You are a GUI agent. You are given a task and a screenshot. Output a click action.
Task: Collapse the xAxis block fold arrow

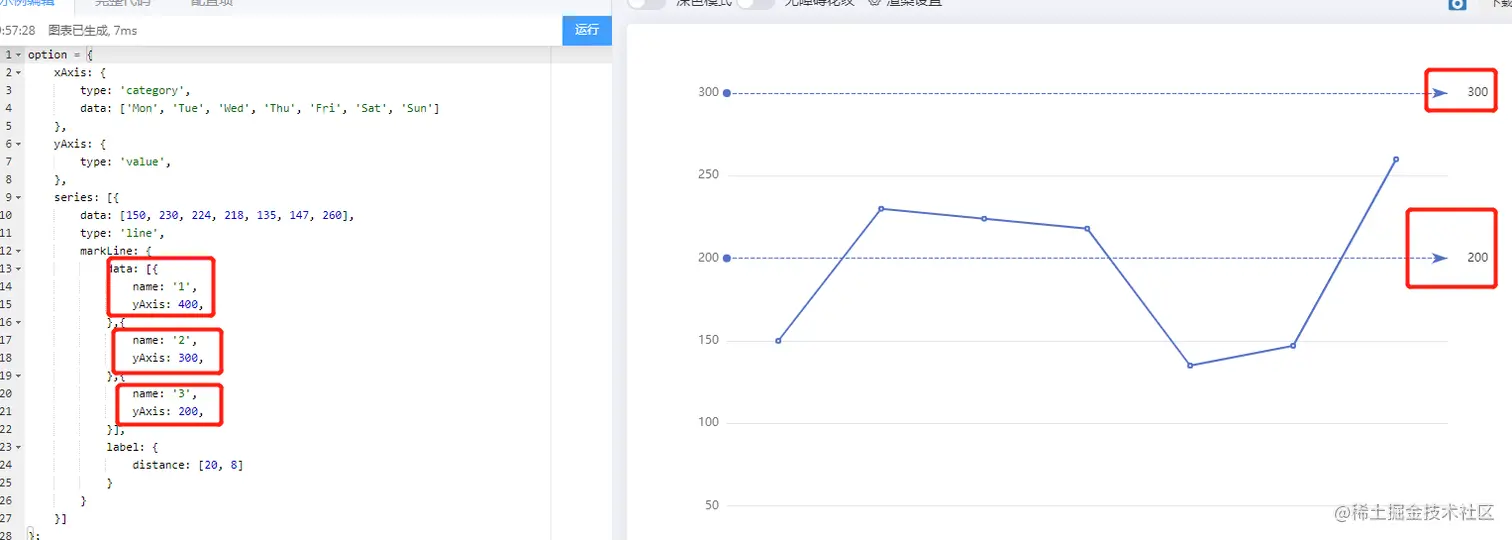(x=18, y=72)
